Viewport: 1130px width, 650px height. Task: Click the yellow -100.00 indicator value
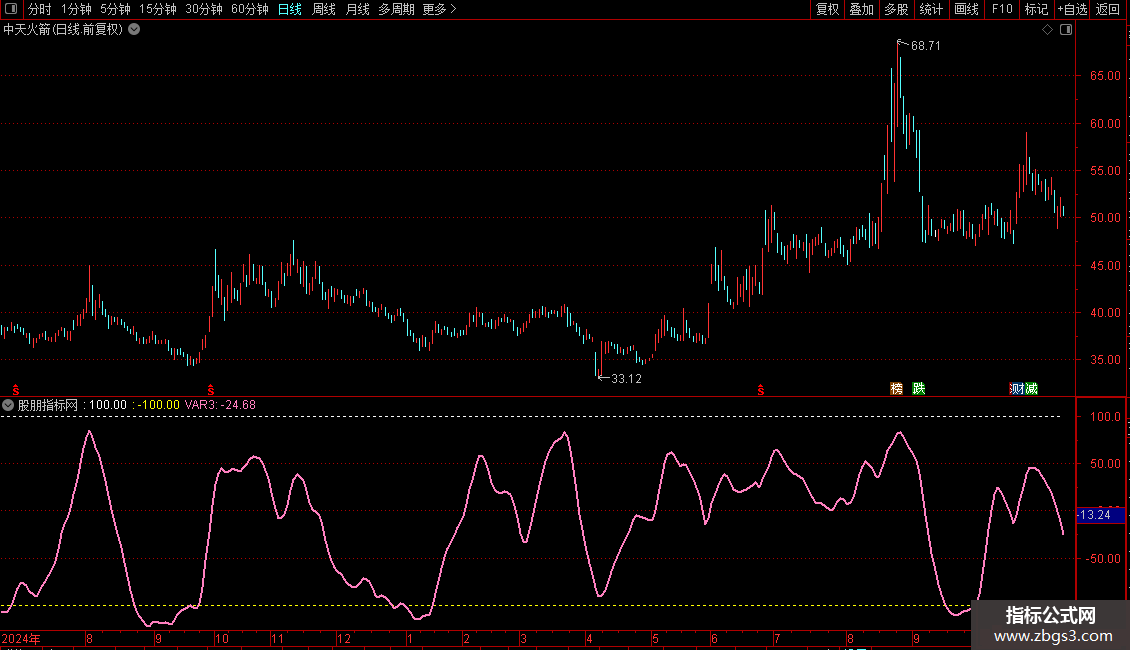[158, 405]
